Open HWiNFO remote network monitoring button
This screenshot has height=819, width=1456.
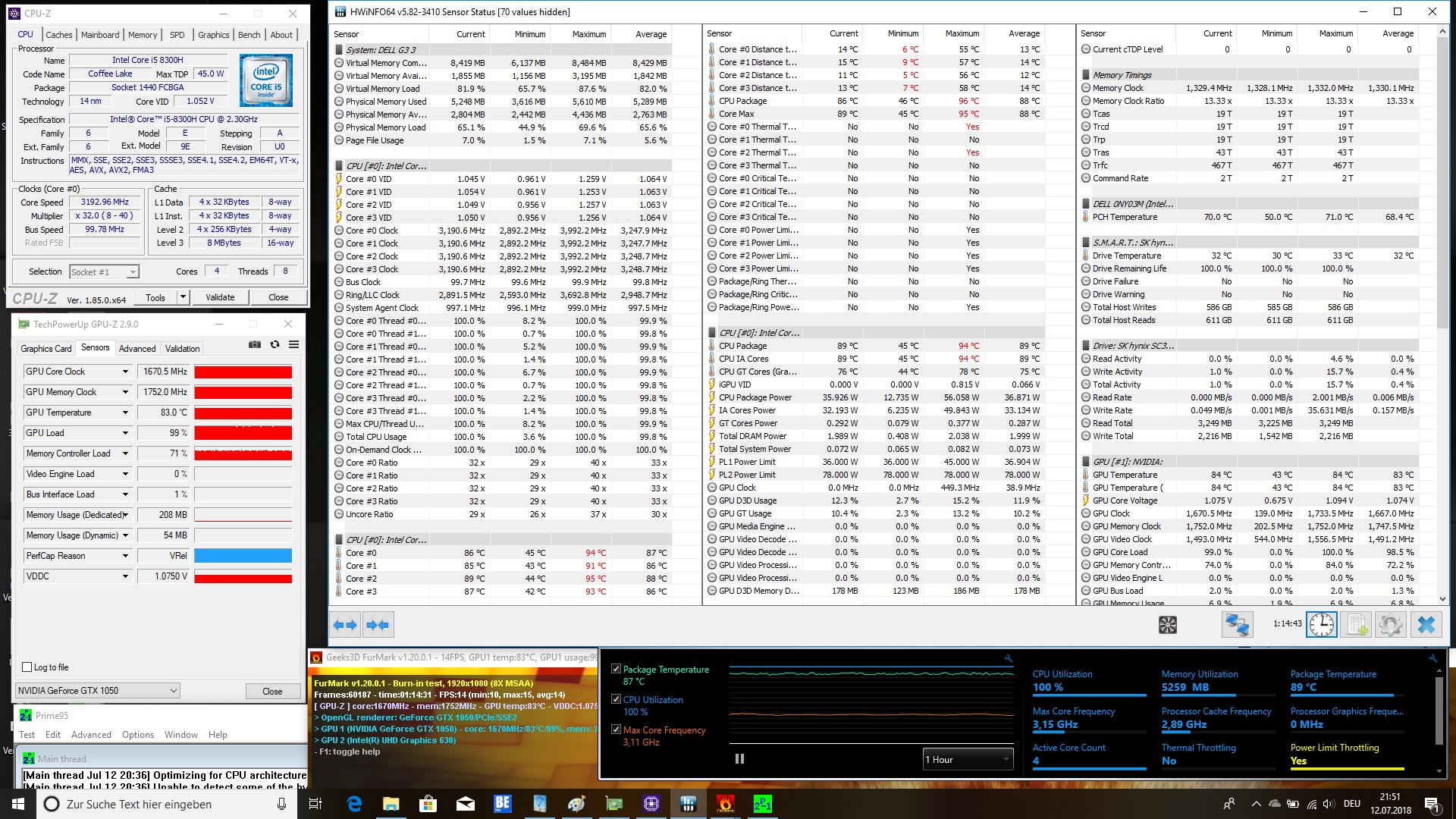pyautogui.click(x=1237, y=625)
